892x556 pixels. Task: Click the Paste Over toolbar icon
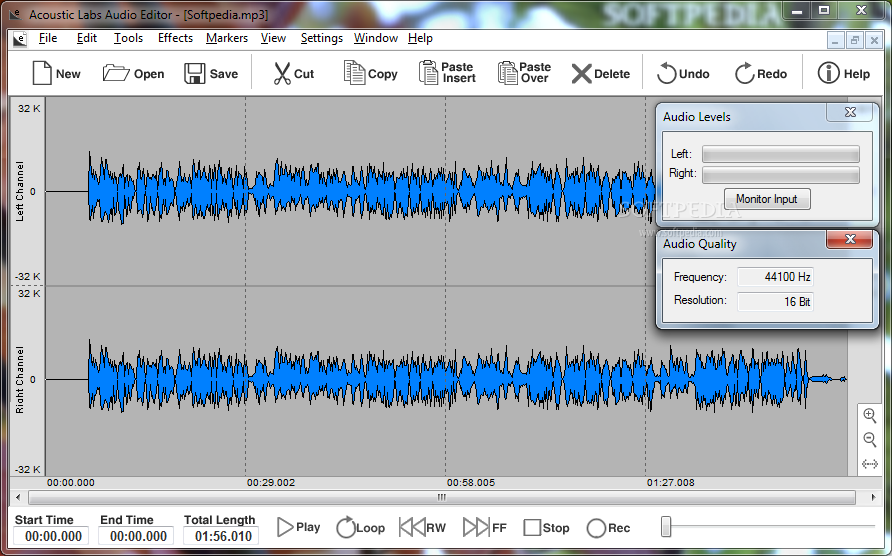(525, 73)
